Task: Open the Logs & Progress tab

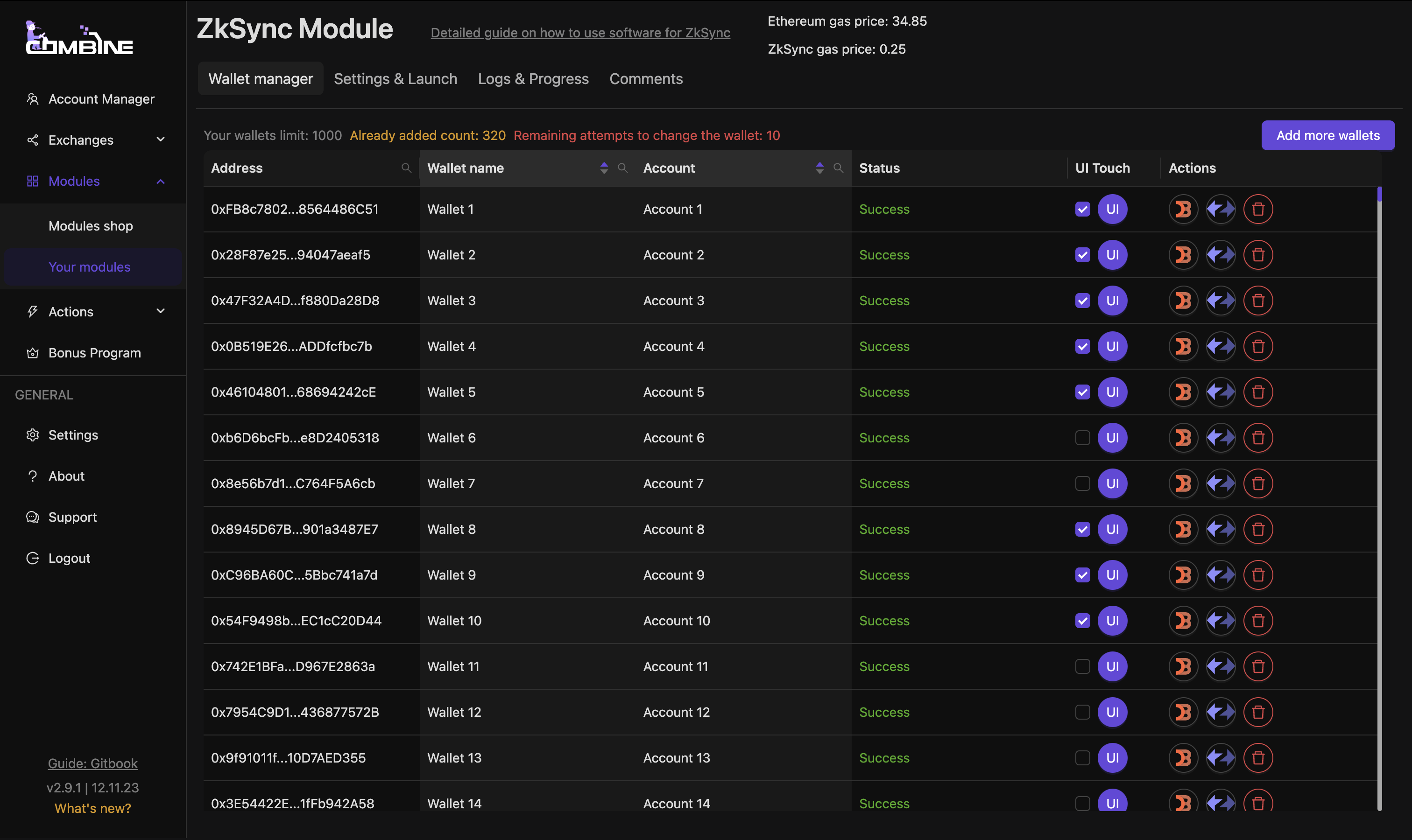Action: click(x=533, y=79)
